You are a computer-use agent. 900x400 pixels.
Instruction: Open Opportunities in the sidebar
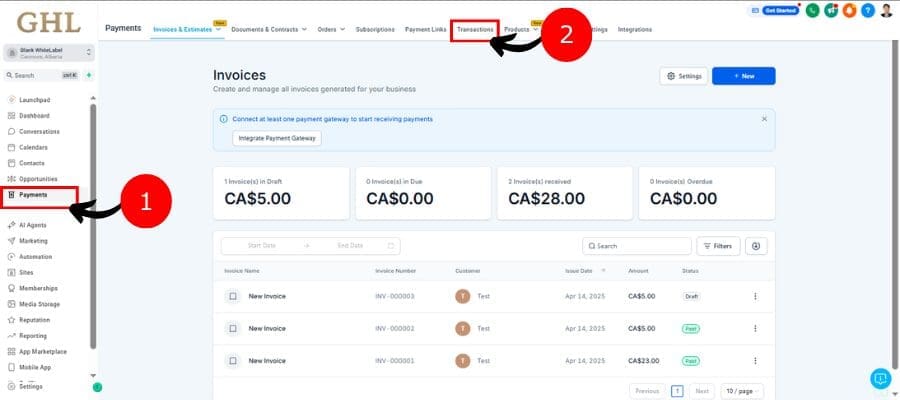[x=38, y=179]
